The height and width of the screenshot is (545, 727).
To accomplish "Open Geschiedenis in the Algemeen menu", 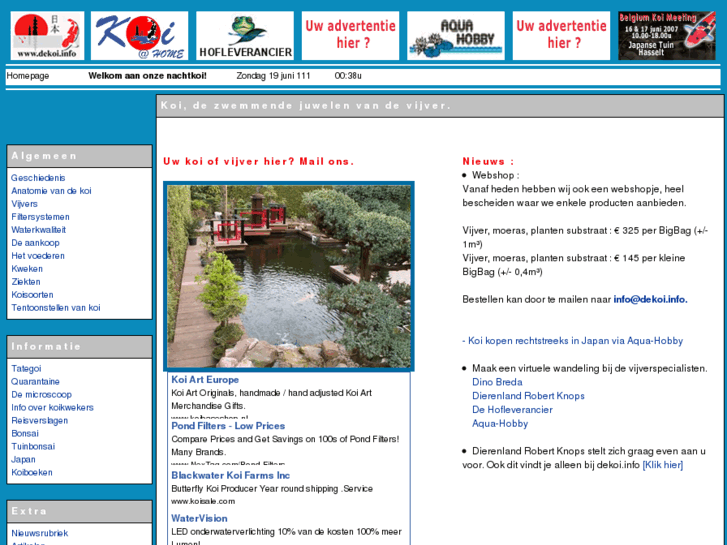I will pyautogui.click(x=38, y=178).
